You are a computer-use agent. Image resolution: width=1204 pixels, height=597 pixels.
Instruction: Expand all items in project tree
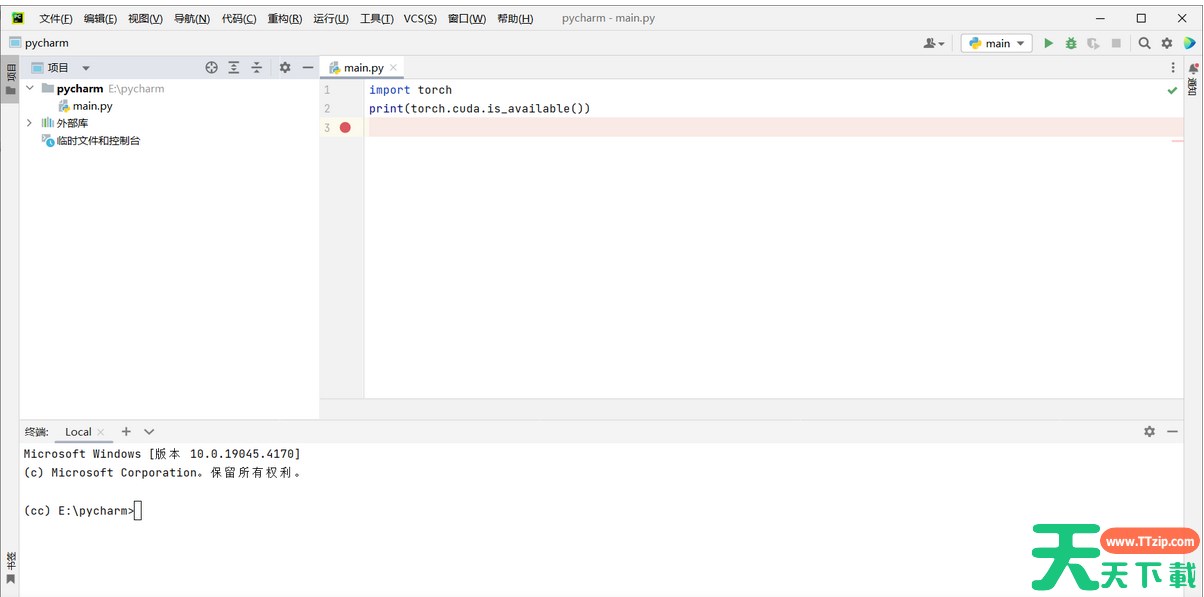pos(234,67)
